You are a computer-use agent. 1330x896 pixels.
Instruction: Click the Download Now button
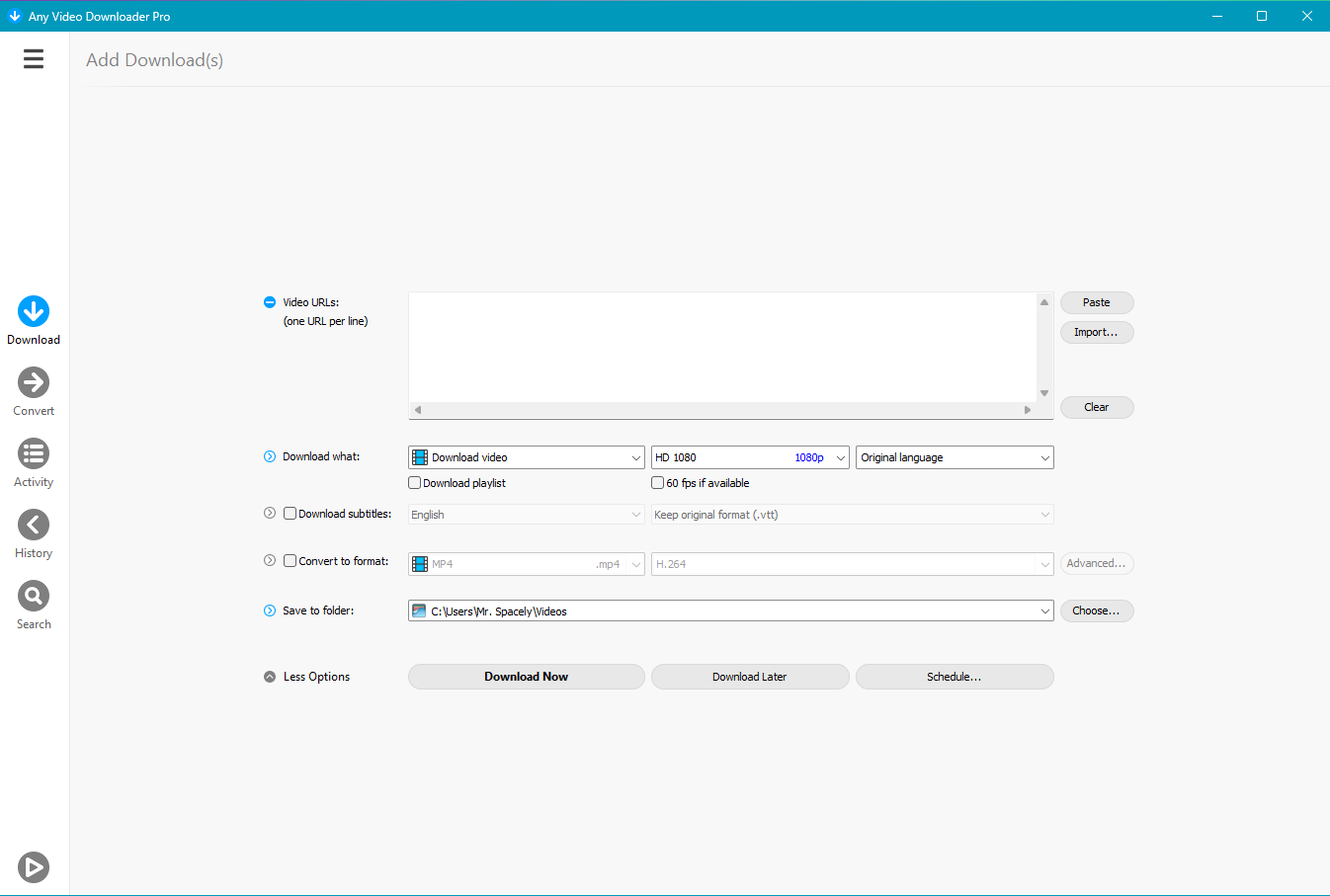click(x=526, y=677)
